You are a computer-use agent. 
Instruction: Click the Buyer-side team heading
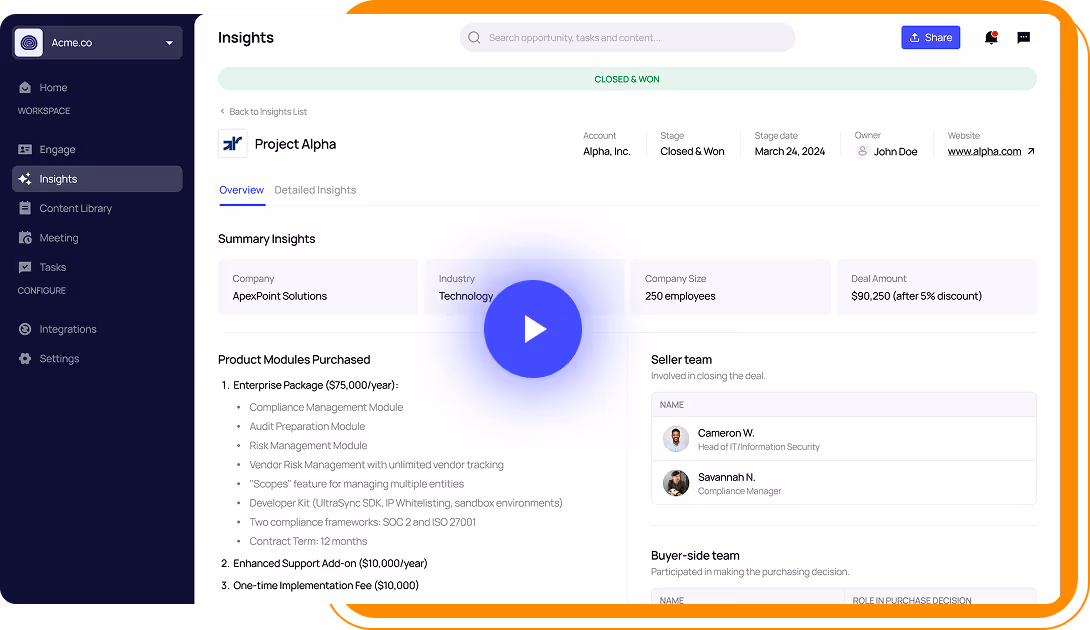coord(695,556)
